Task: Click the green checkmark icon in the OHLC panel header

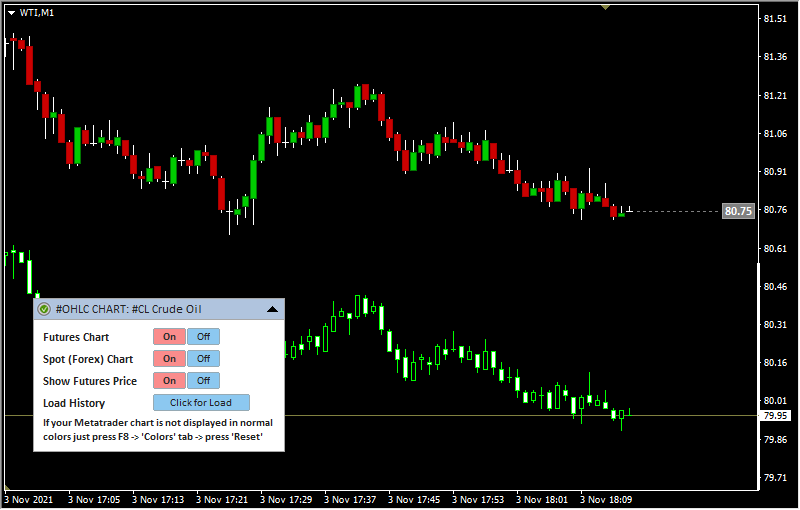Action: pyautogui.click(x=44, y=310)
